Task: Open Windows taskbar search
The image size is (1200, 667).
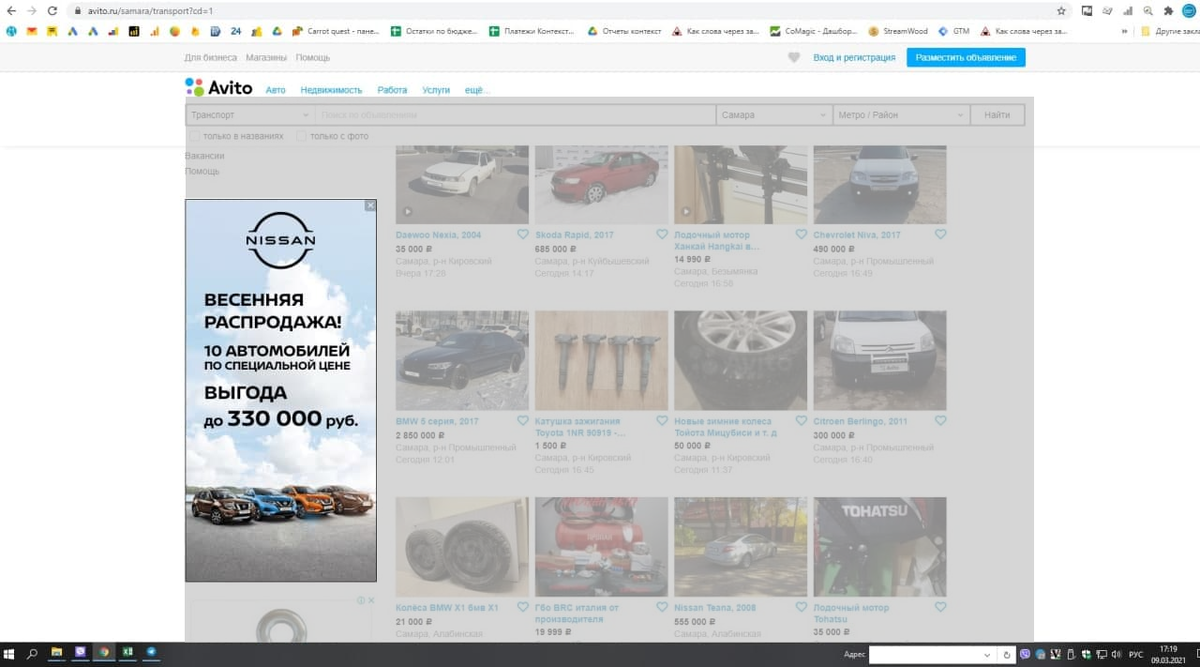Action: tap(32, 654)
